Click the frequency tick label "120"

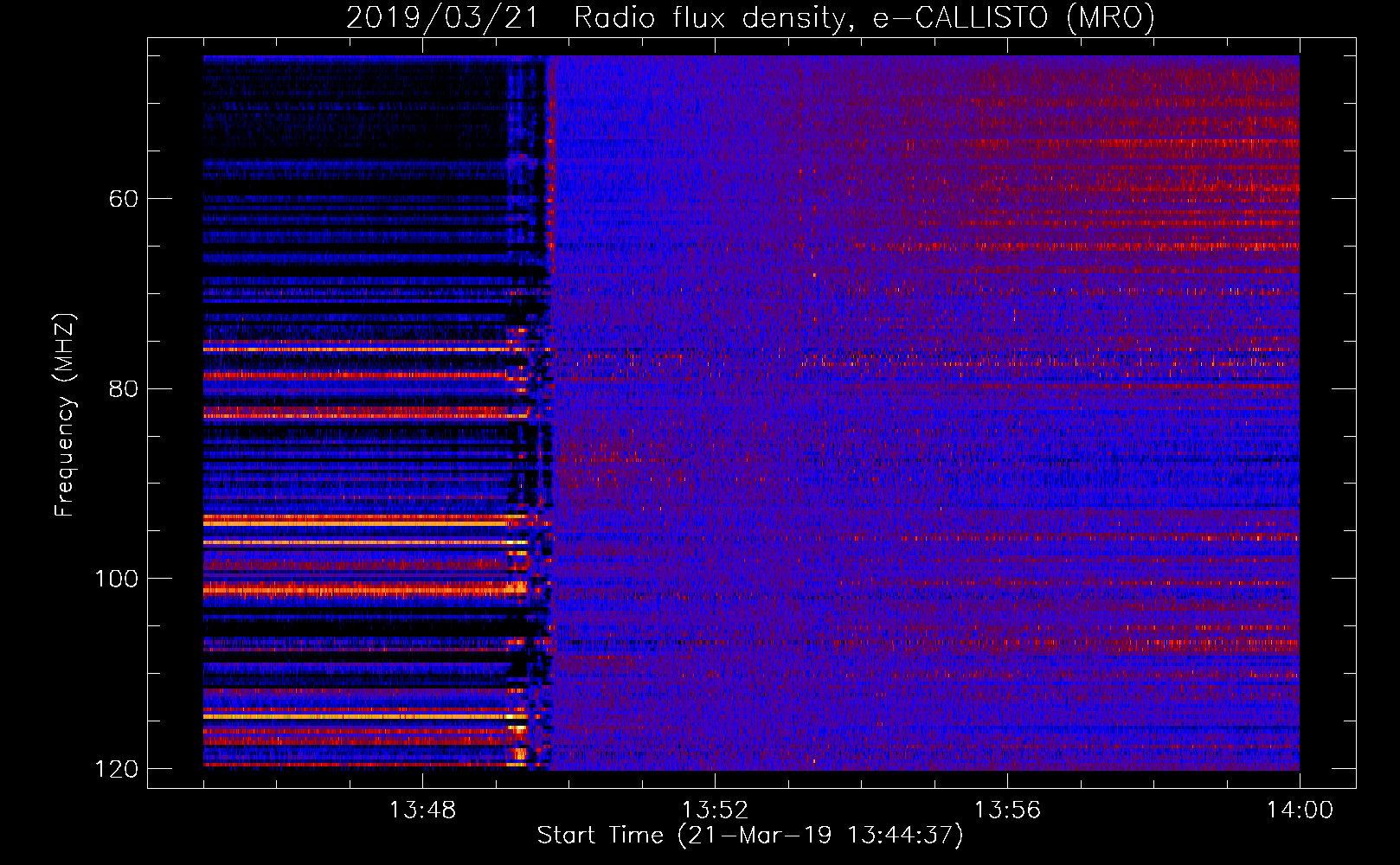[x=116, y=769]
